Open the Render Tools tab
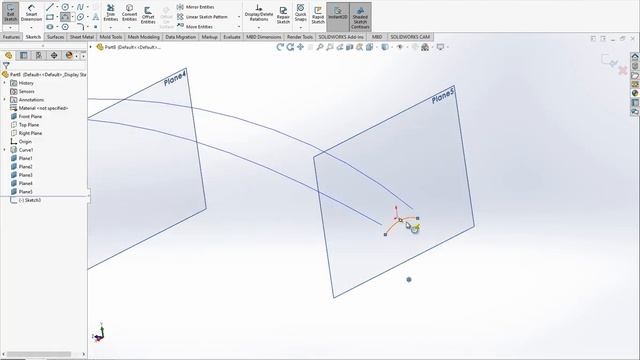This screenshot has height=360, width=640. click(300, 37)
